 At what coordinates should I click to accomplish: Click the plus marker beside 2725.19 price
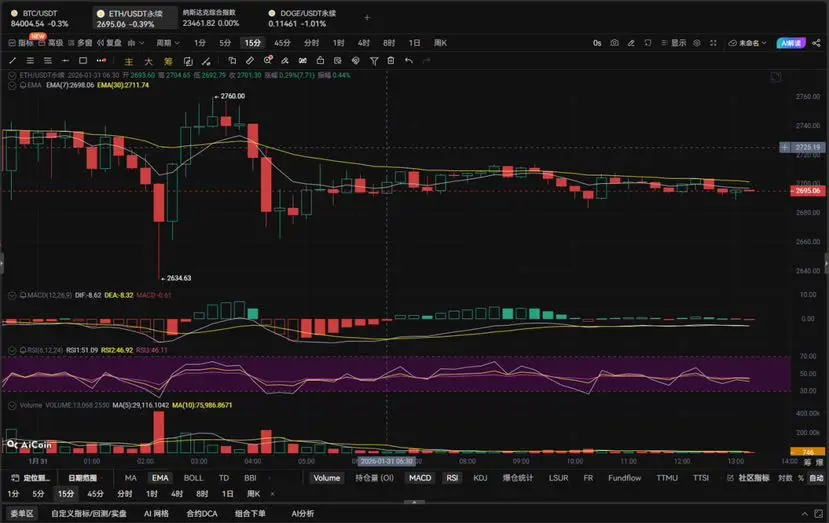pos(785,147)
